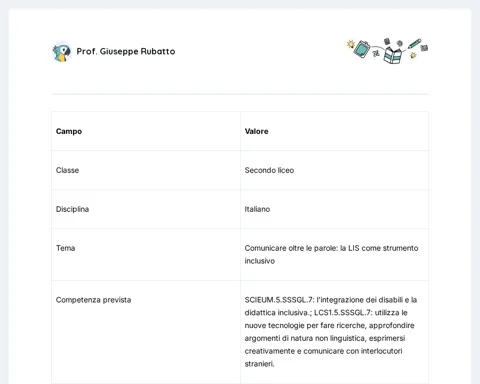Viewport: 480px width, 384px height.
Task: Click the gray square doodle at far right
Action: pyautogui.click(x=424, y=48)
